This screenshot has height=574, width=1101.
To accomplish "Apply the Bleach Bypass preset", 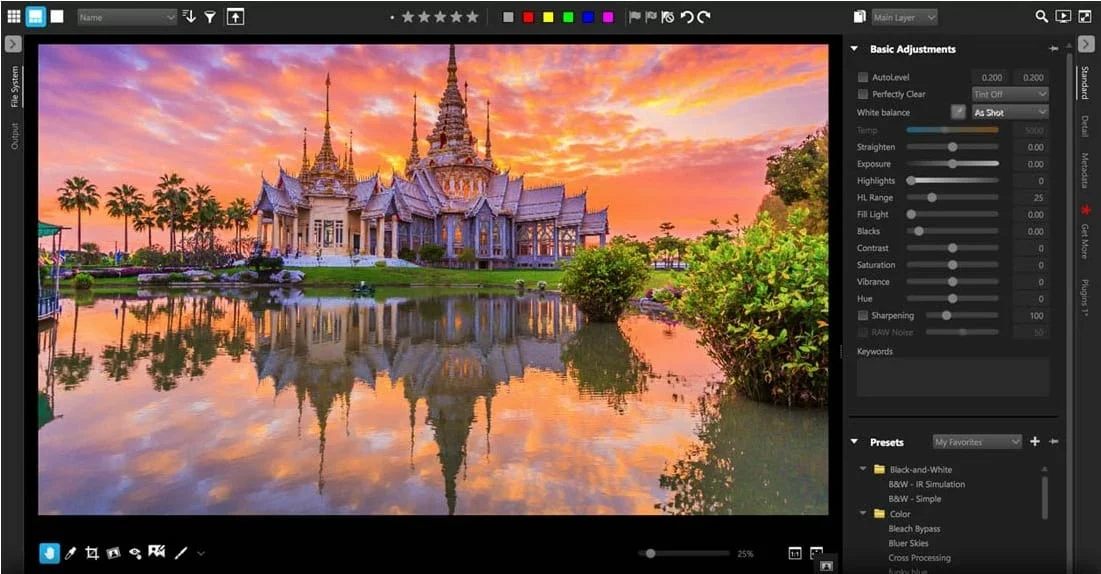I will pos(914,528).
